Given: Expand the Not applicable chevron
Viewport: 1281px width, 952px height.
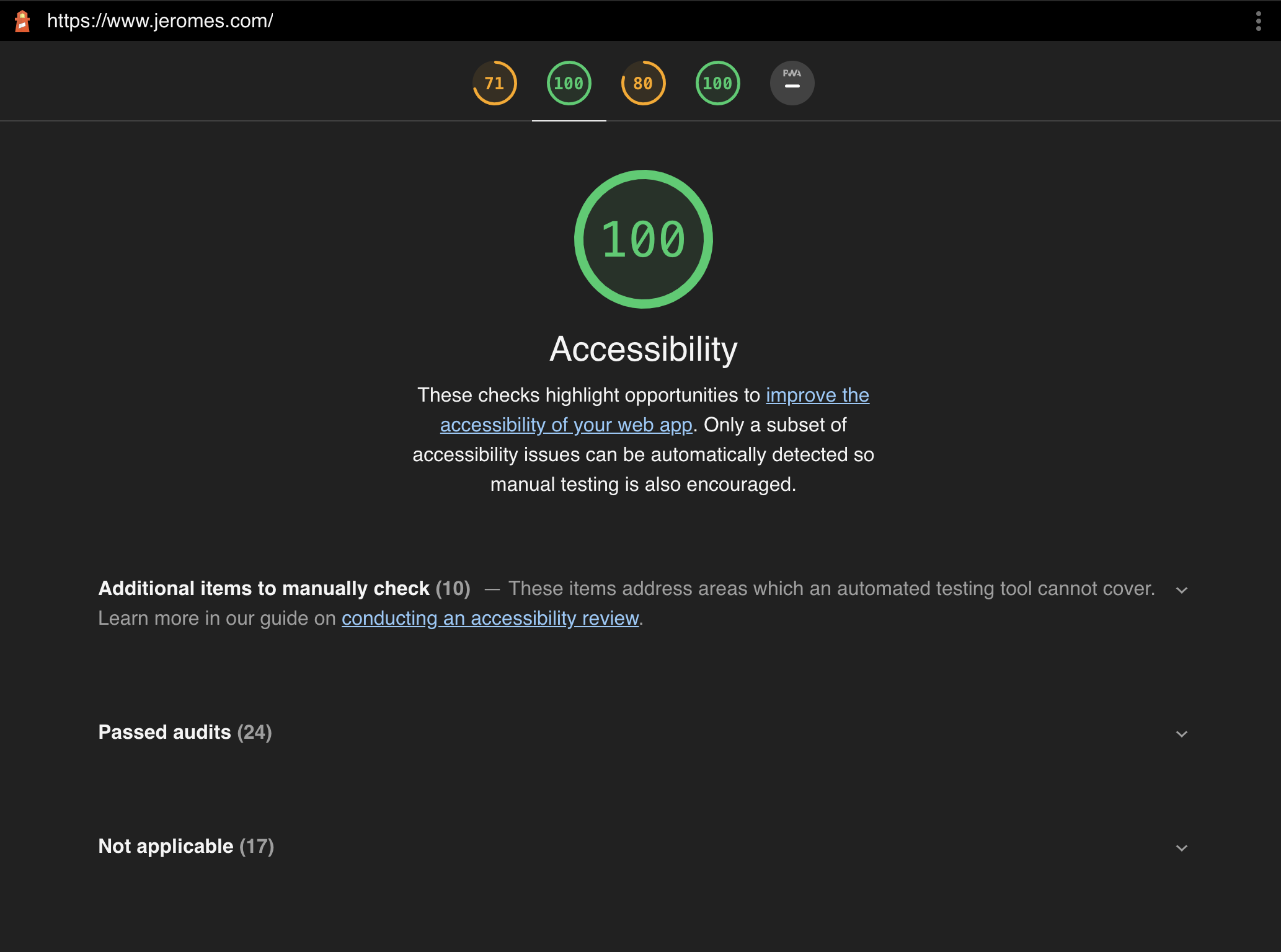Looking at the screenshot, I should coord(1181,848).
